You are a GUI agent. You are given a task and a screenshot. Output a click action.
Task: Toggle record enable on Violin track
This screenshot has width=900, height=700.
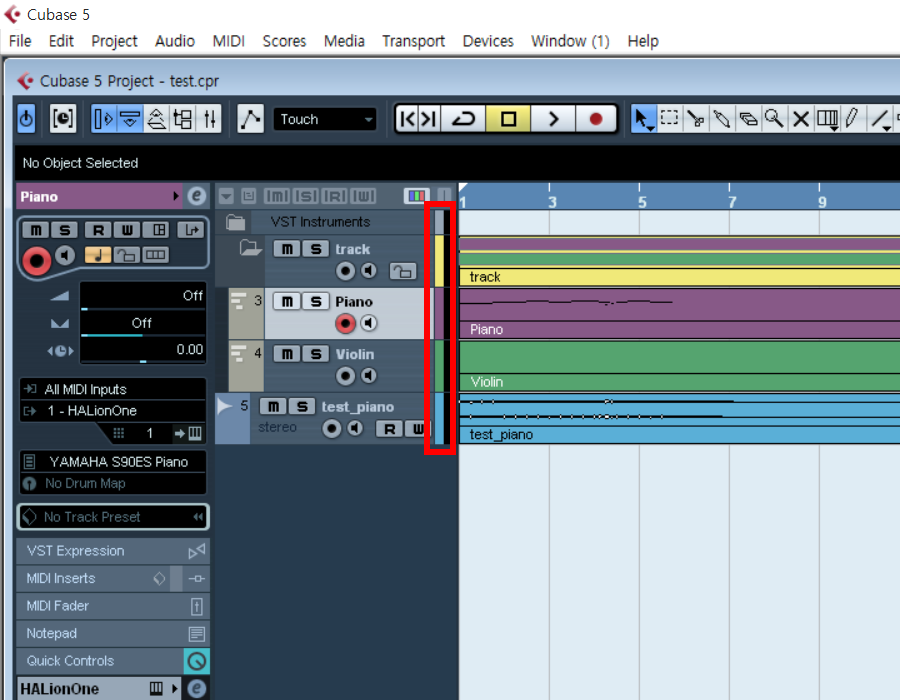pos(345,376)
